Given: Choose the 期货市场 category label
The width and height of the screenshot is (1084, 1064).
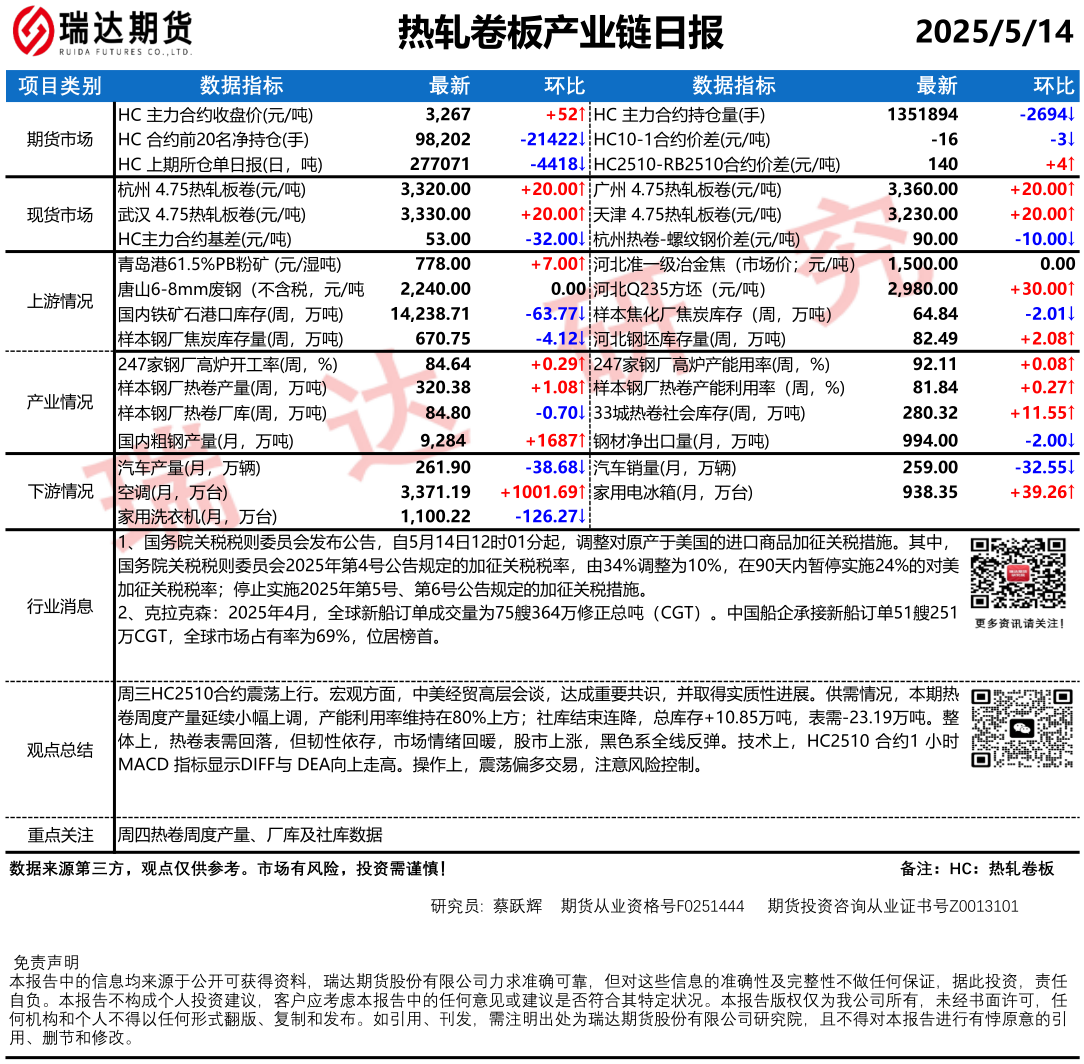Looking at the screenshot, I should 60,139.
